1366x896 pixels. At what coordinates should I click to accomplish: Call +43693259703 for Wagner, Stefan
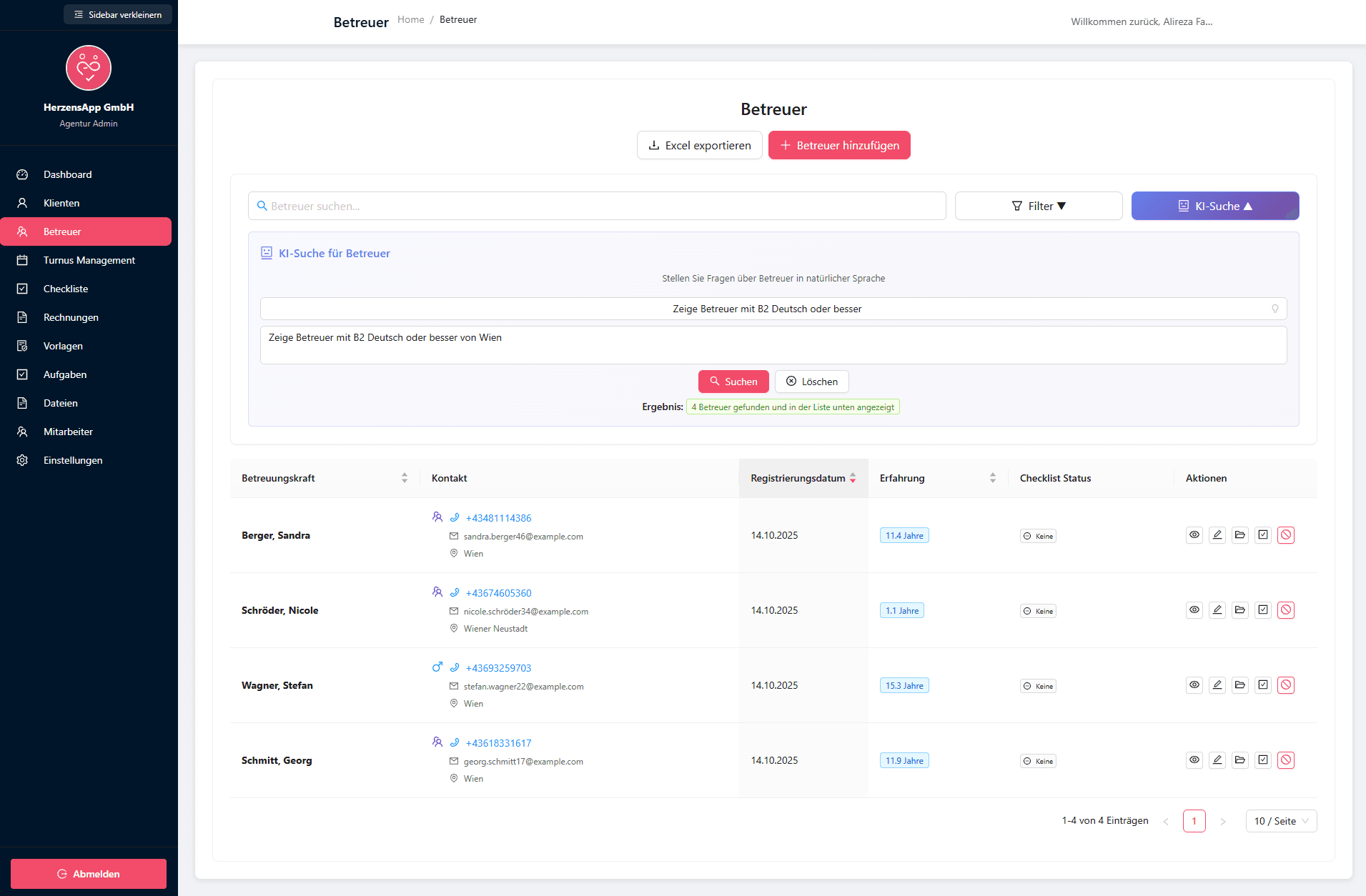tap(498, 667)
